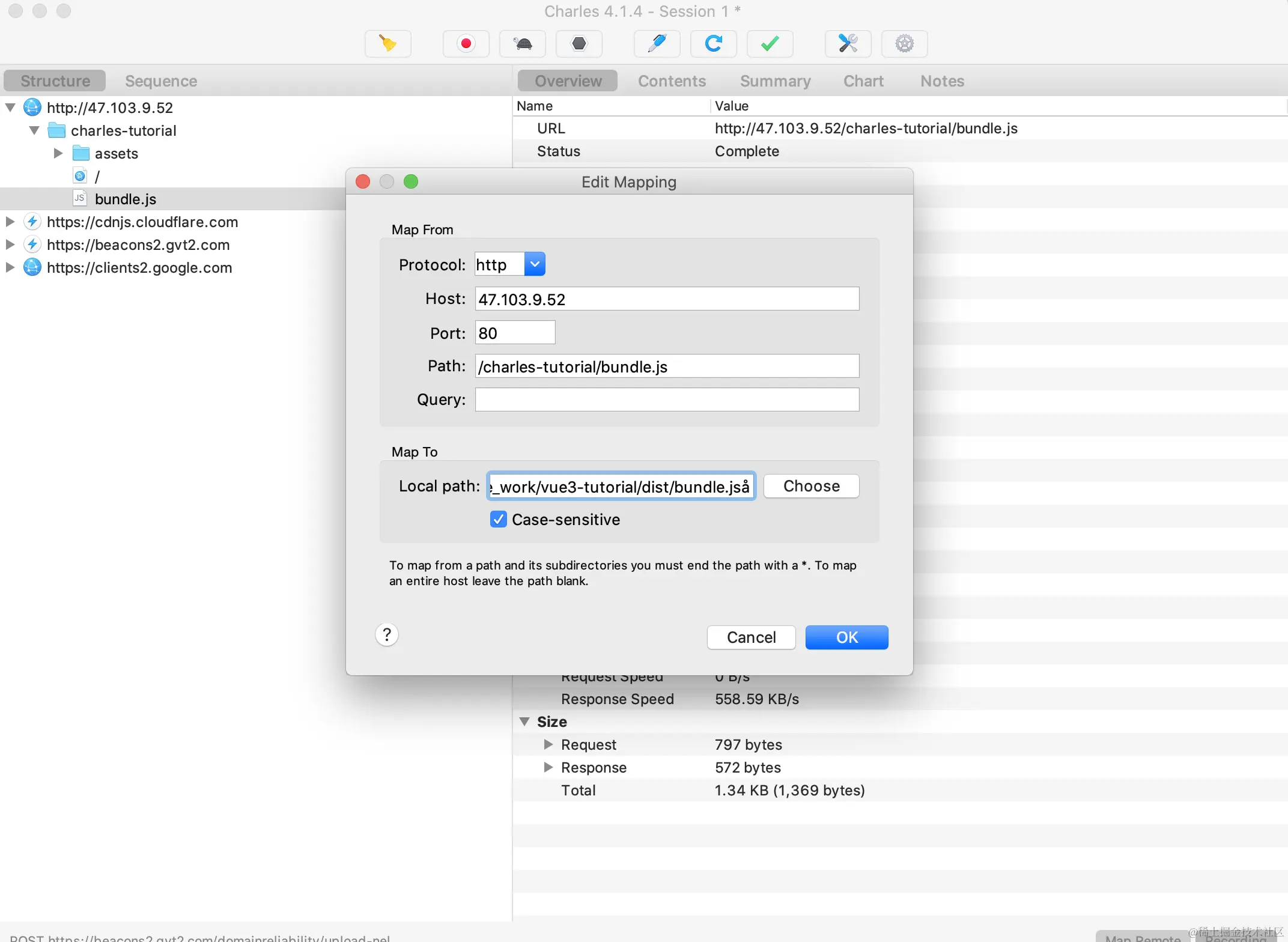The width and height of the screenshot is (1288, 942).
Task: Click the Response Speed value 558.59 KB/s
Action: 756,699
